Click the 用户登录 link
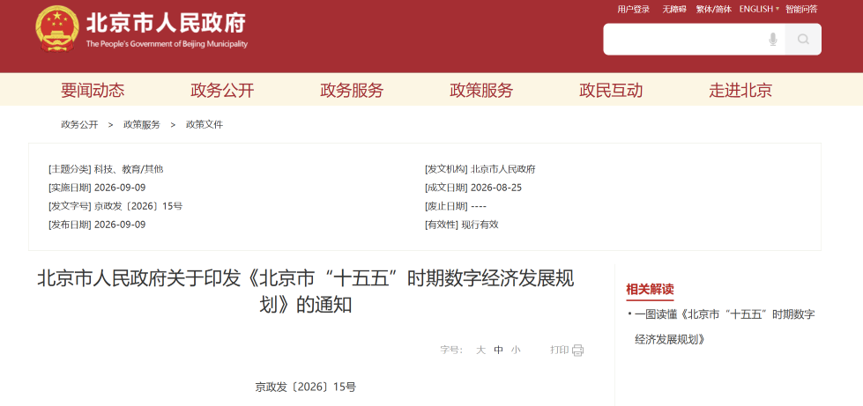Viewport: 863px width, 406px height. pyautogui.click(x=633, y=9)
